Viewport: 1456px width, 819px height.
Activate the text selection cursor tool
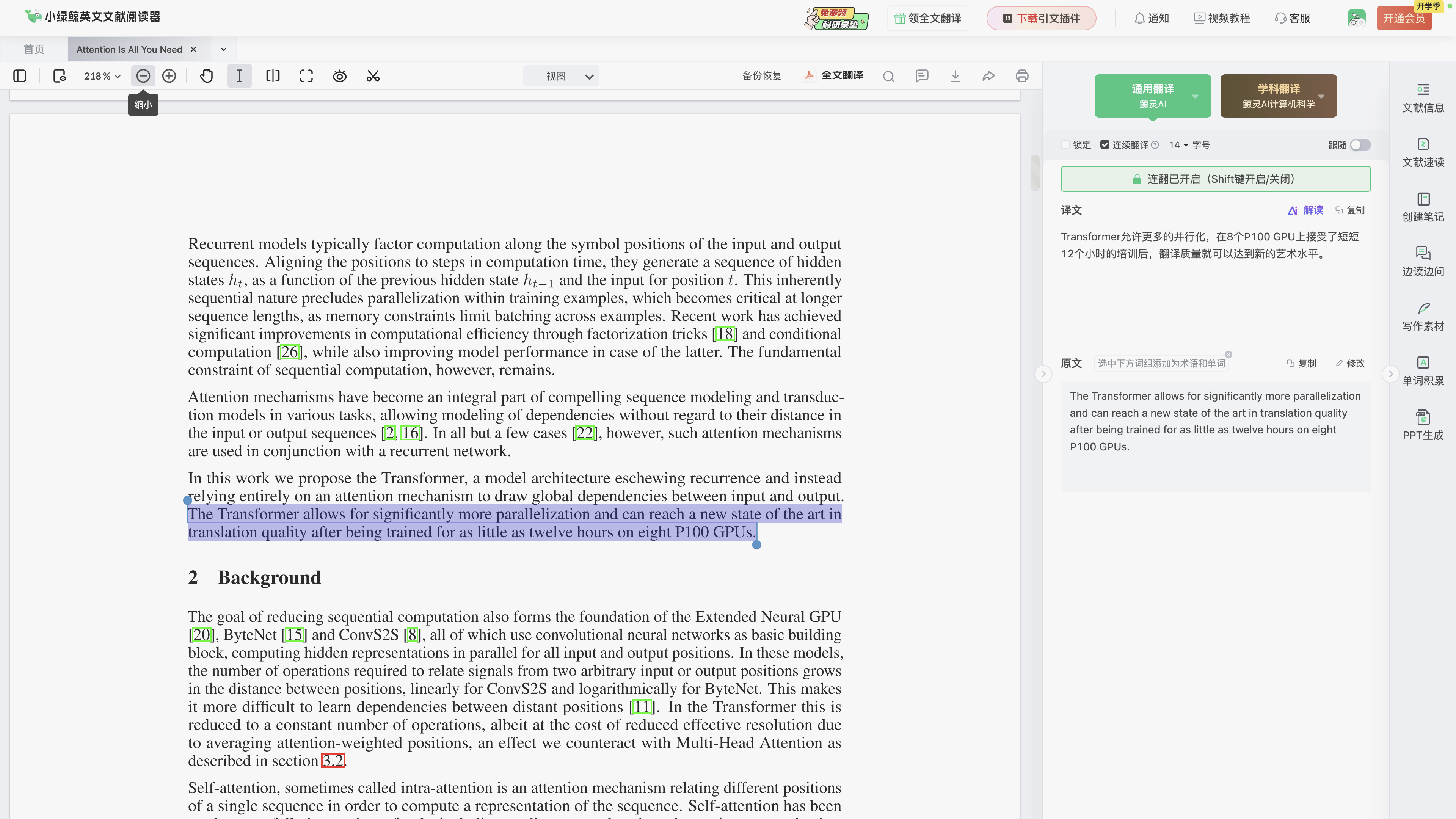coord(239,76)
